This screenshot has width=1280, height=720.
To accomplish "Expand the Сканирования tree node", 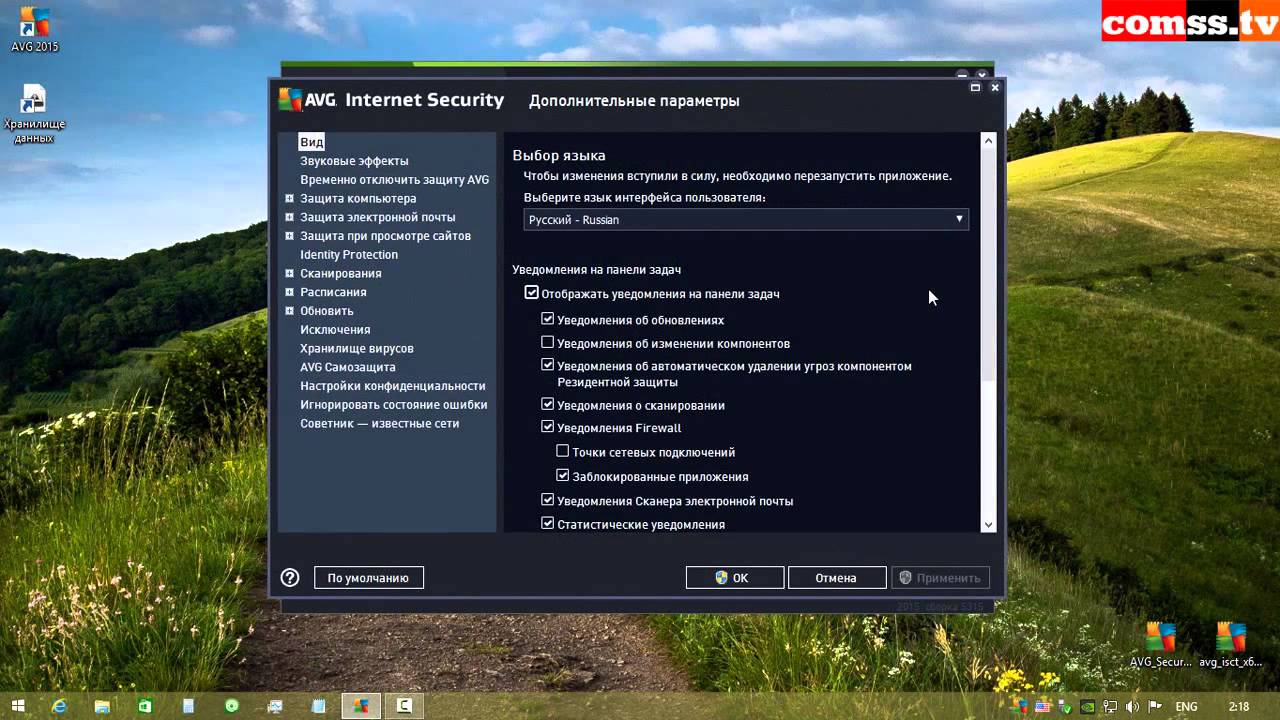I will coord(289,273).
